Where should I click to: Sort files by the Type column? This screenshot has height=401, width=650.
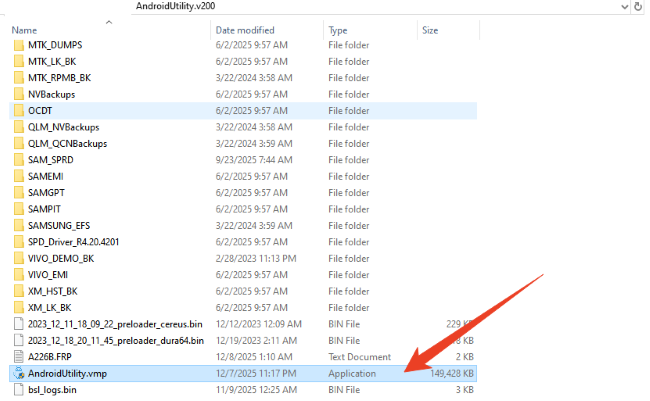coord(338,30)
